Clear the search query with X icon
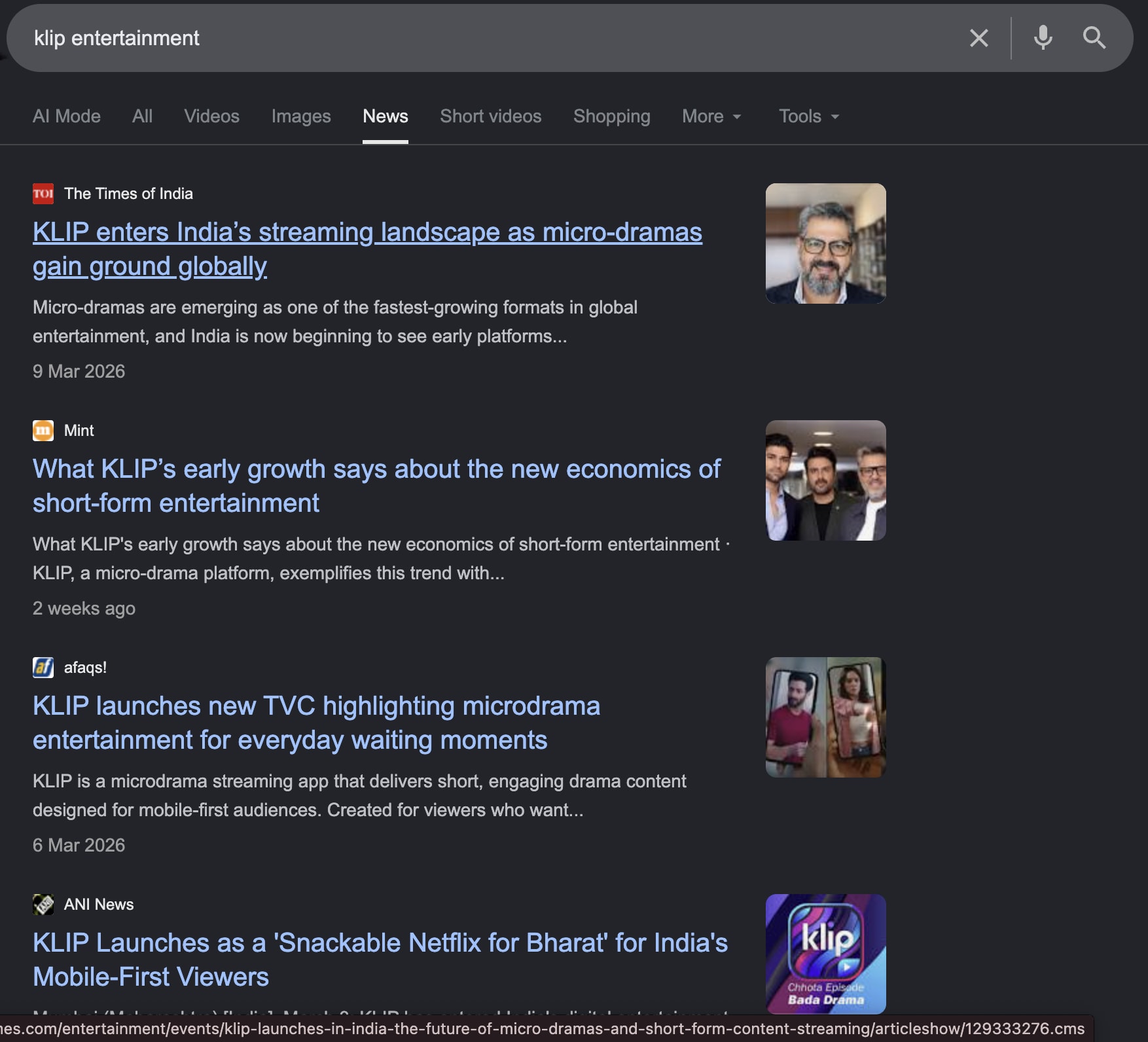Viewport: 1148px width, 1042px height. click(978, 38)
